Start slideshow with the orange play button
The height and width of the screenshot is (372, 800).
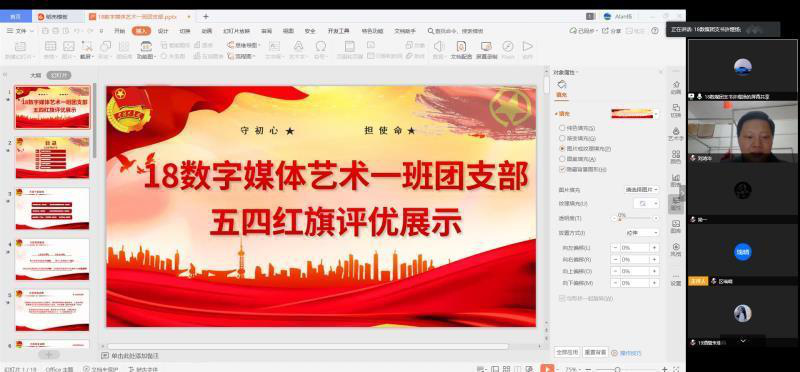tap(546, 368)
